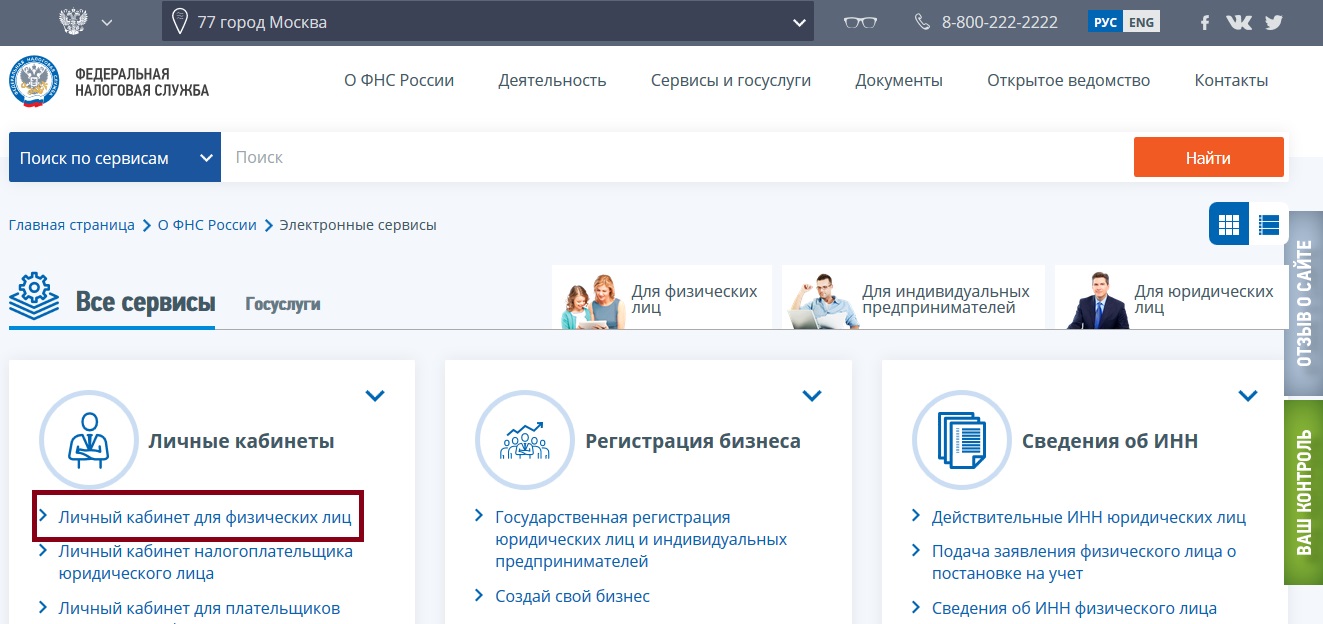Image resolution: width=1323 pixels, height=624 pixels.
Task: Click the Регистрация бизнеса chart icon
Action: pos(524,441)
